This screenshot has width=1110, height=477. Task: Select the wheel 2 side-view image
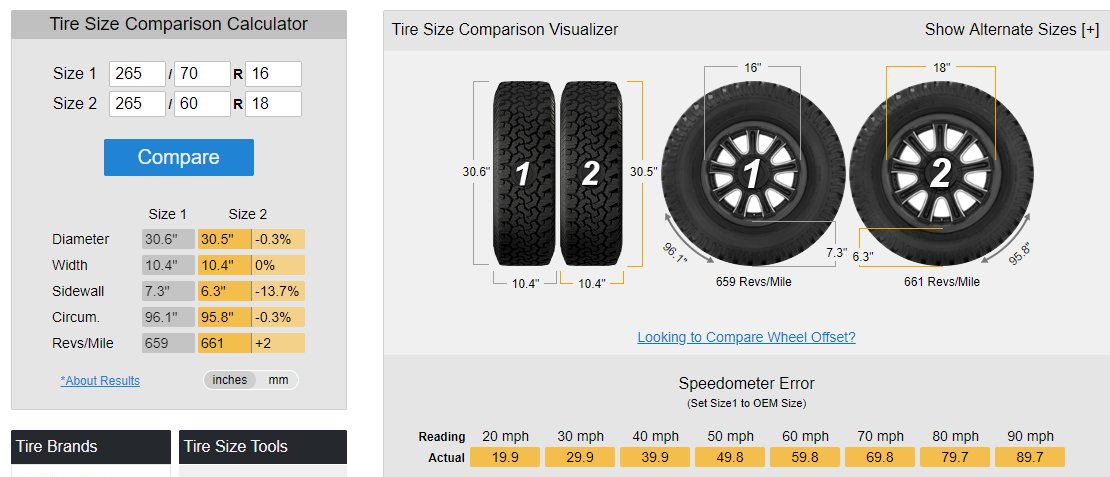942,174
